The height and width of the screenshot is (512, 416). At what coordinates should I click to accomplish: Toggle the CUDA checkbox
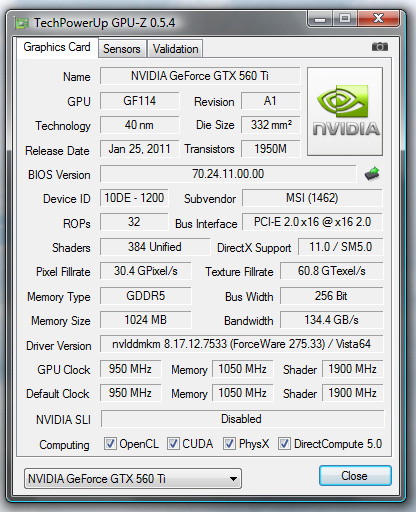pyautogui.click(x=173, y=443)
